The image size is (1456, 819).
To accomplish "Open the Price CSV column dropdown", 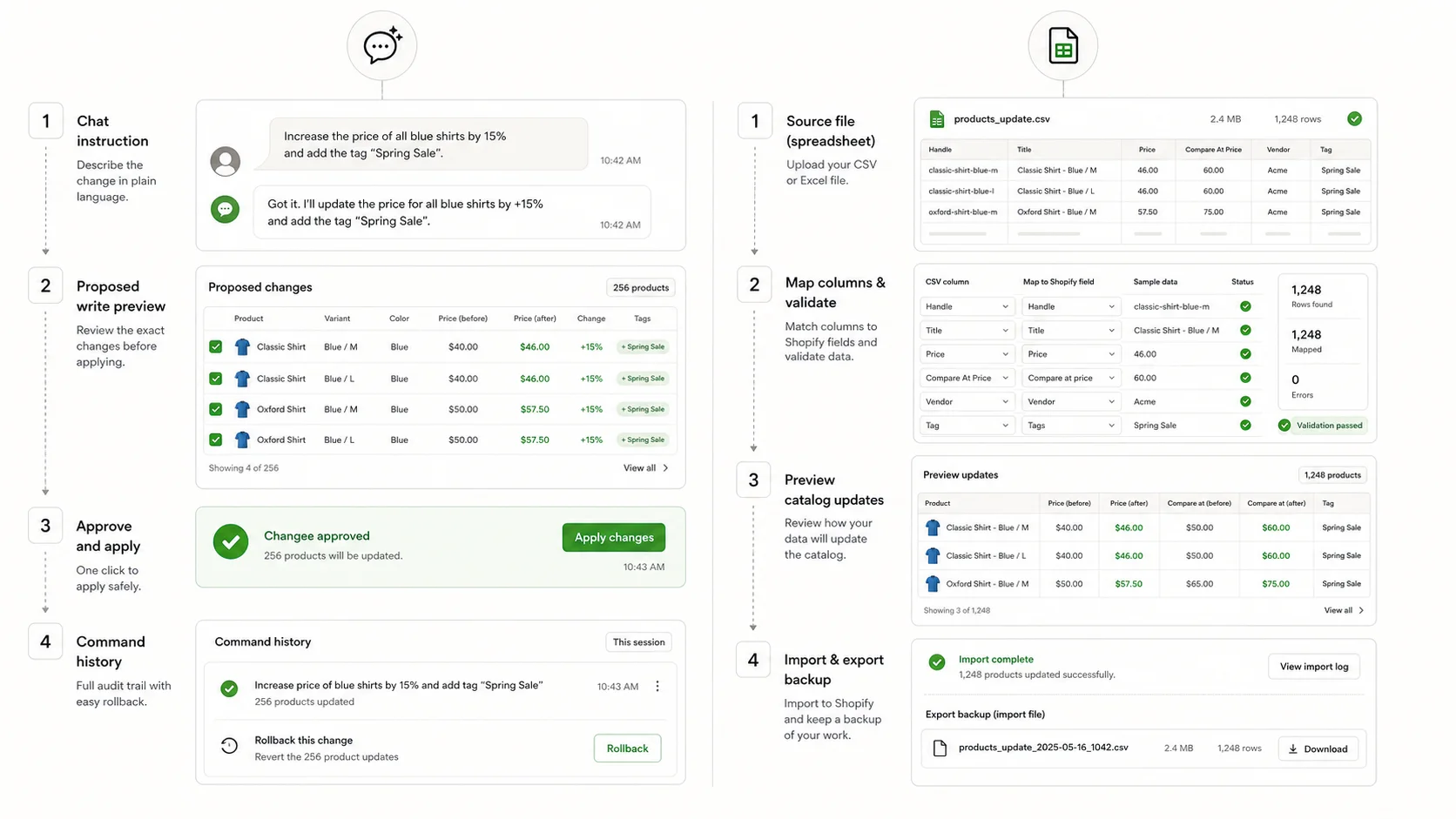I will [x=967, y=354].
